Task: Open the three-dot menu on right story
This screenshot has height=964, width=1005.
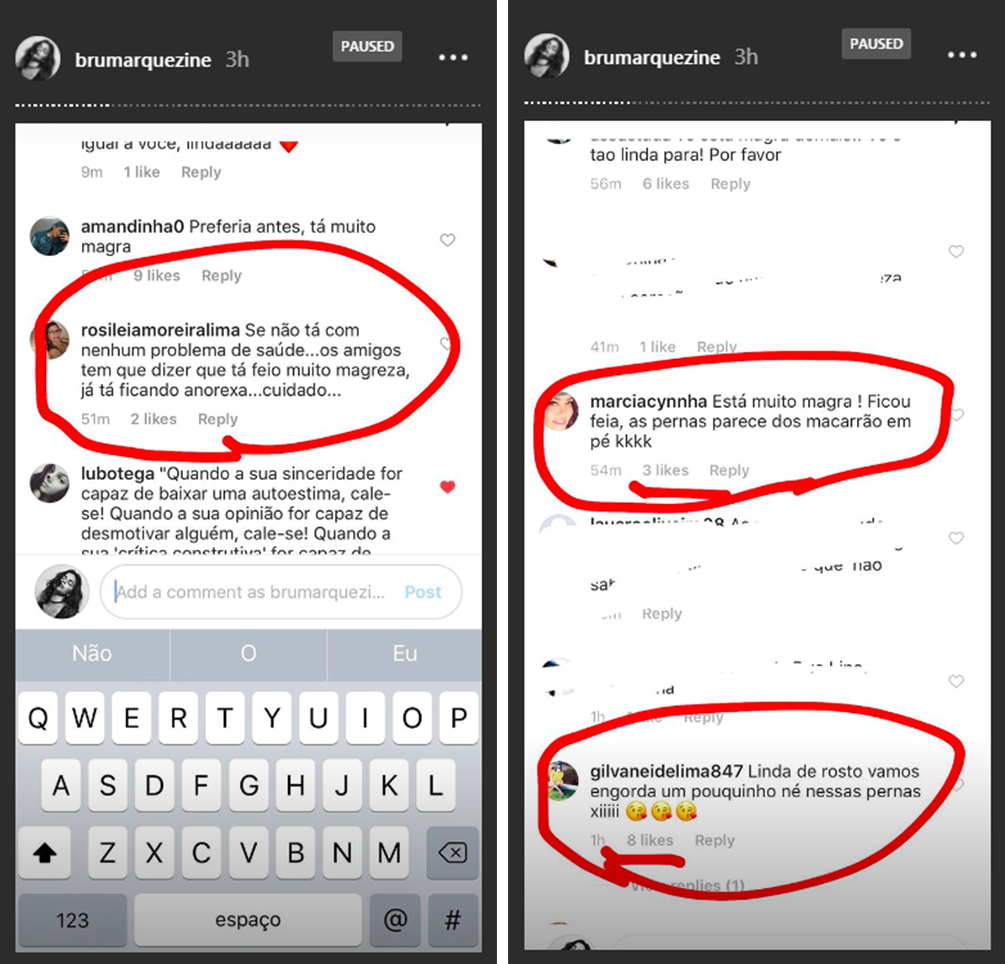Action: pos(962,55)
